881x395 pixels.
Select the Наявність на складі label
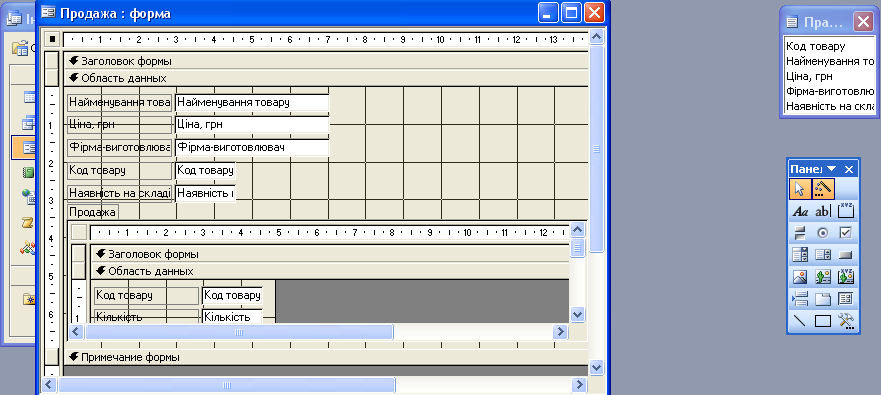120,193
